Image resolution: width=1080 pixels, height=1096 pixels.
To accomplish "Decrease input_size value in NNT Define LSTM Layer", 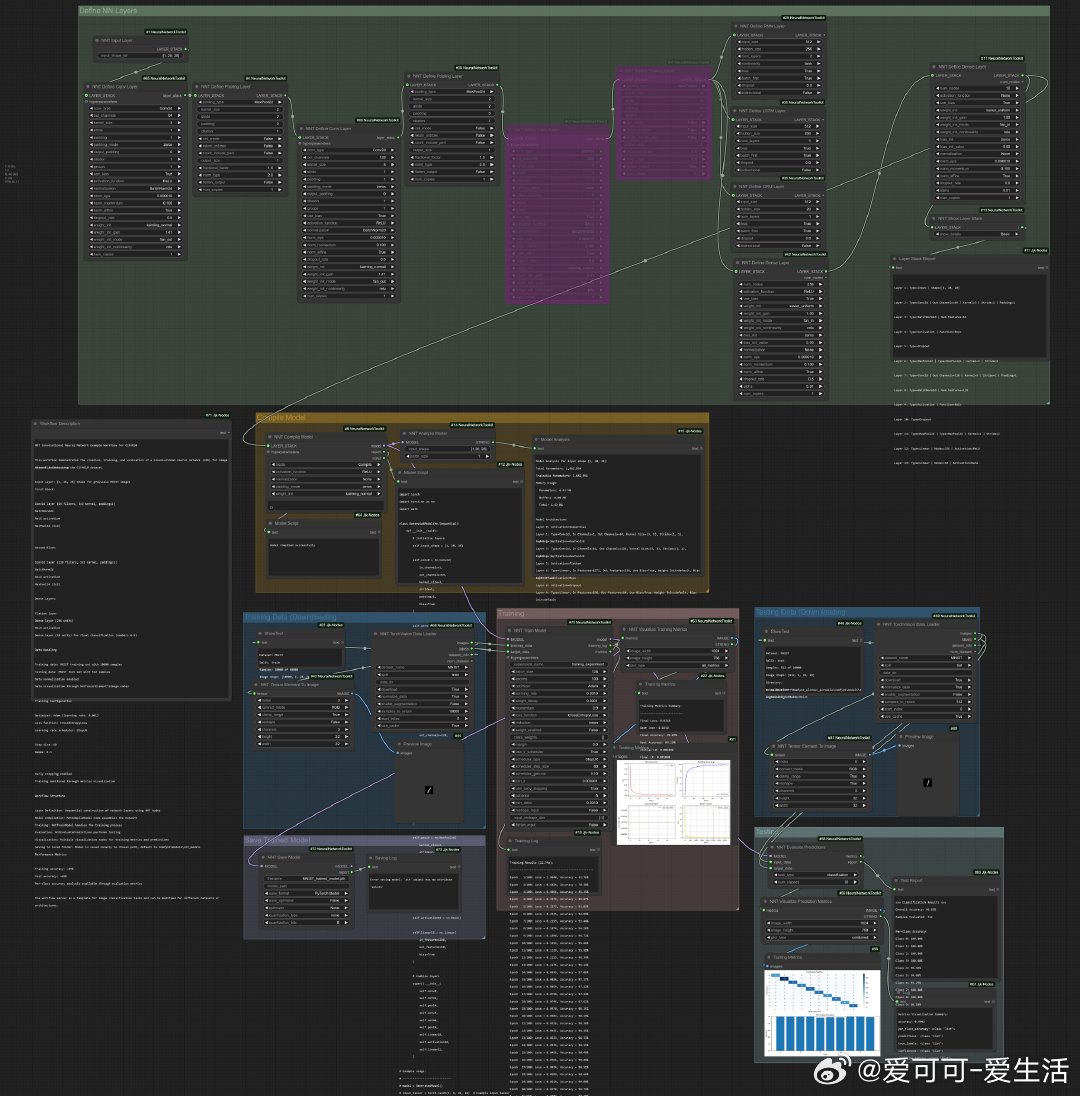I will point(740,127).
